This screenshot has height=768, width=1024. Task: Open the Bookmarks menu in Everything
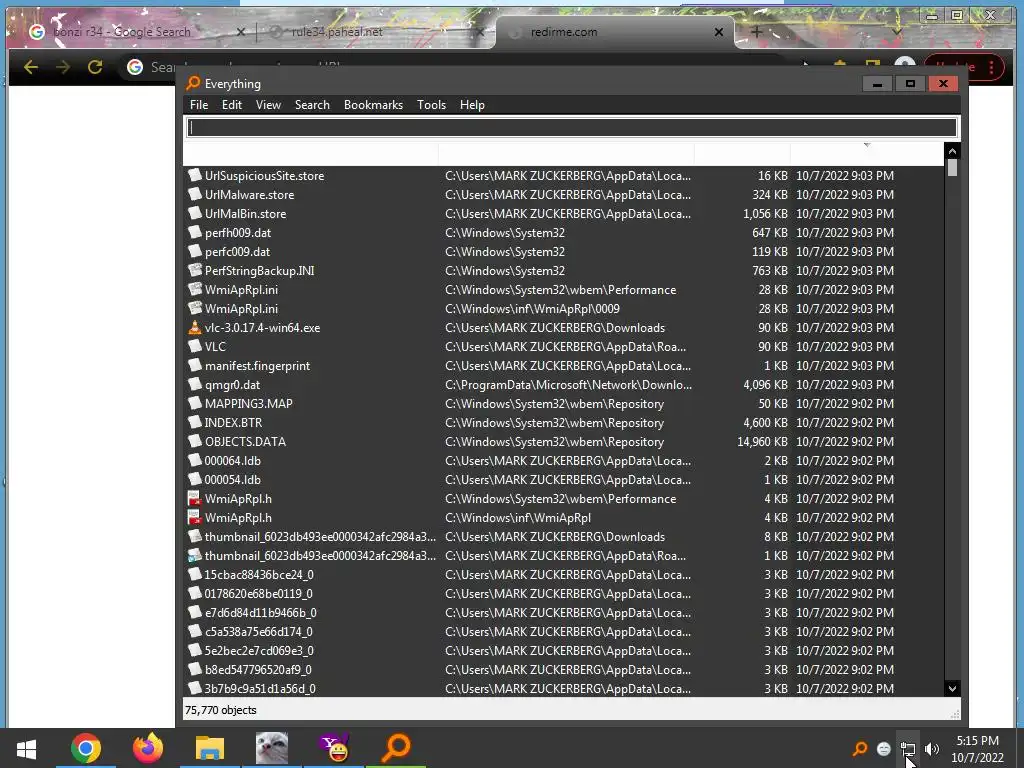(x=373, y=105)
